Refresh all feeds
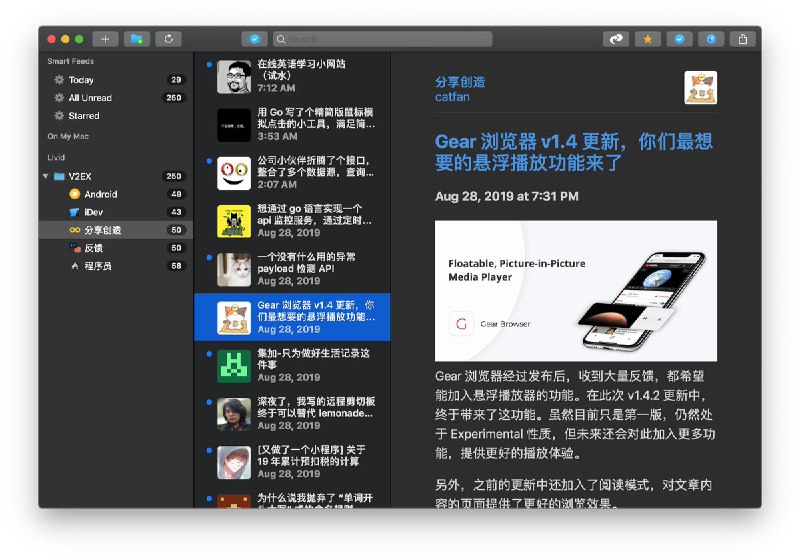800x559 pixels. point(168,39)
